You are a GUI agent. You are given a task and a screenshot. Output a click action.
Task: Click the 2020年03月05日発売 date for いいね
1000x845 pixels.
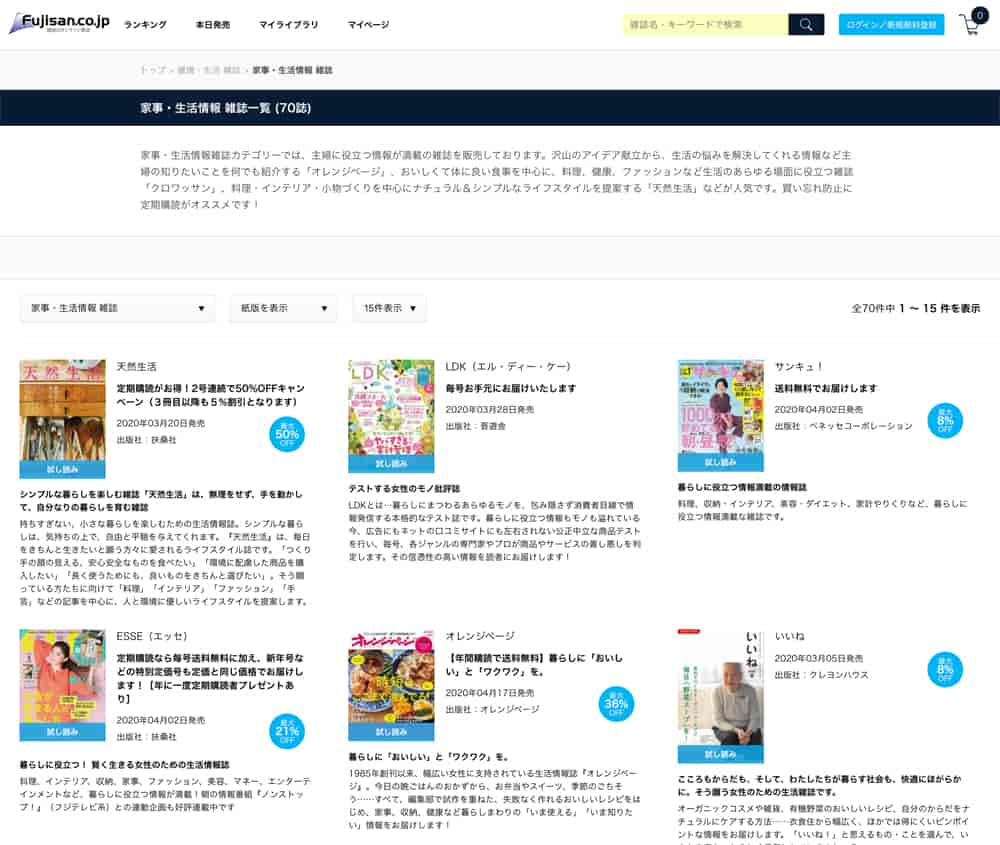(x=818, y=658)
